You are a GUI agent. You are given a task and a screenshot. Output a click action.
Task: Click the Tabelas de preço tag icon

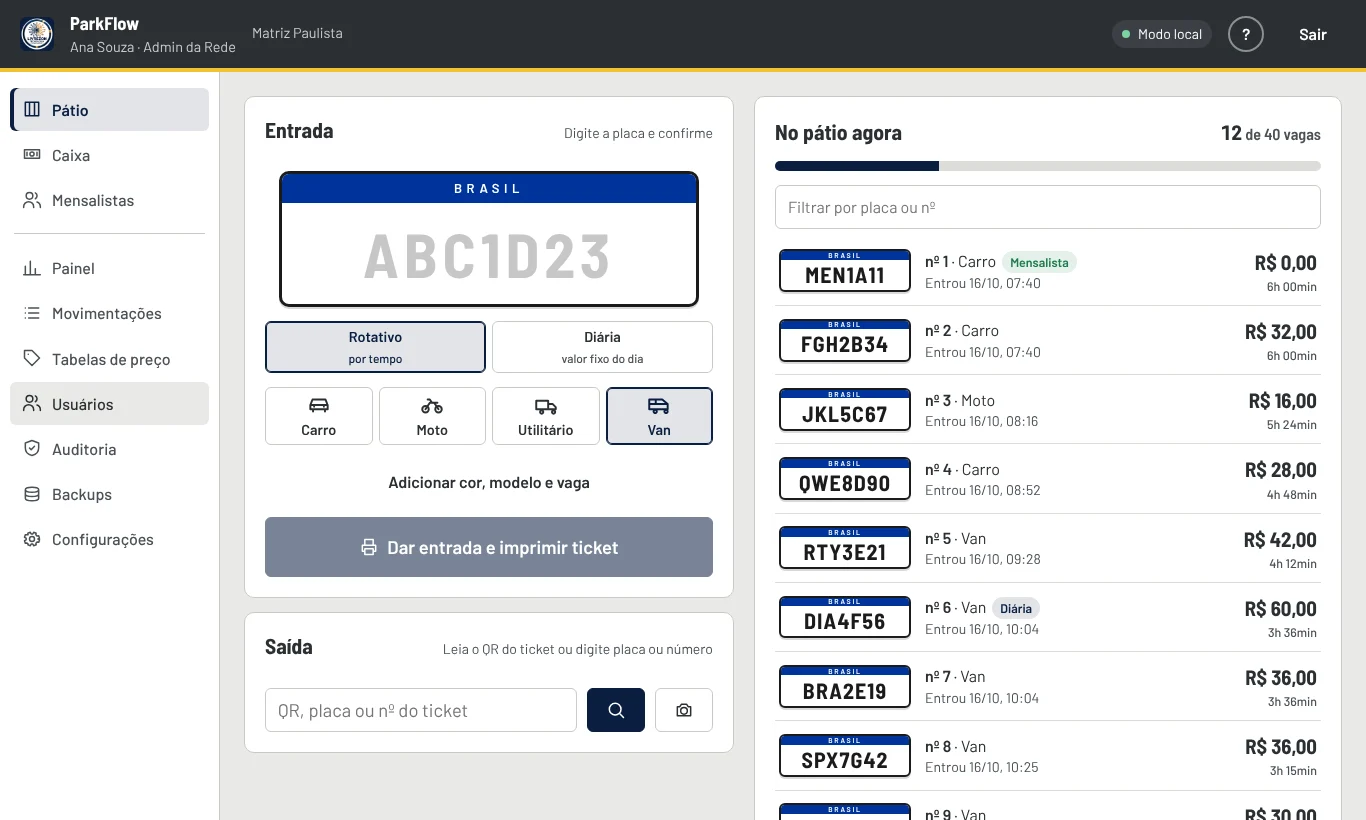click(x=32, y=358)
